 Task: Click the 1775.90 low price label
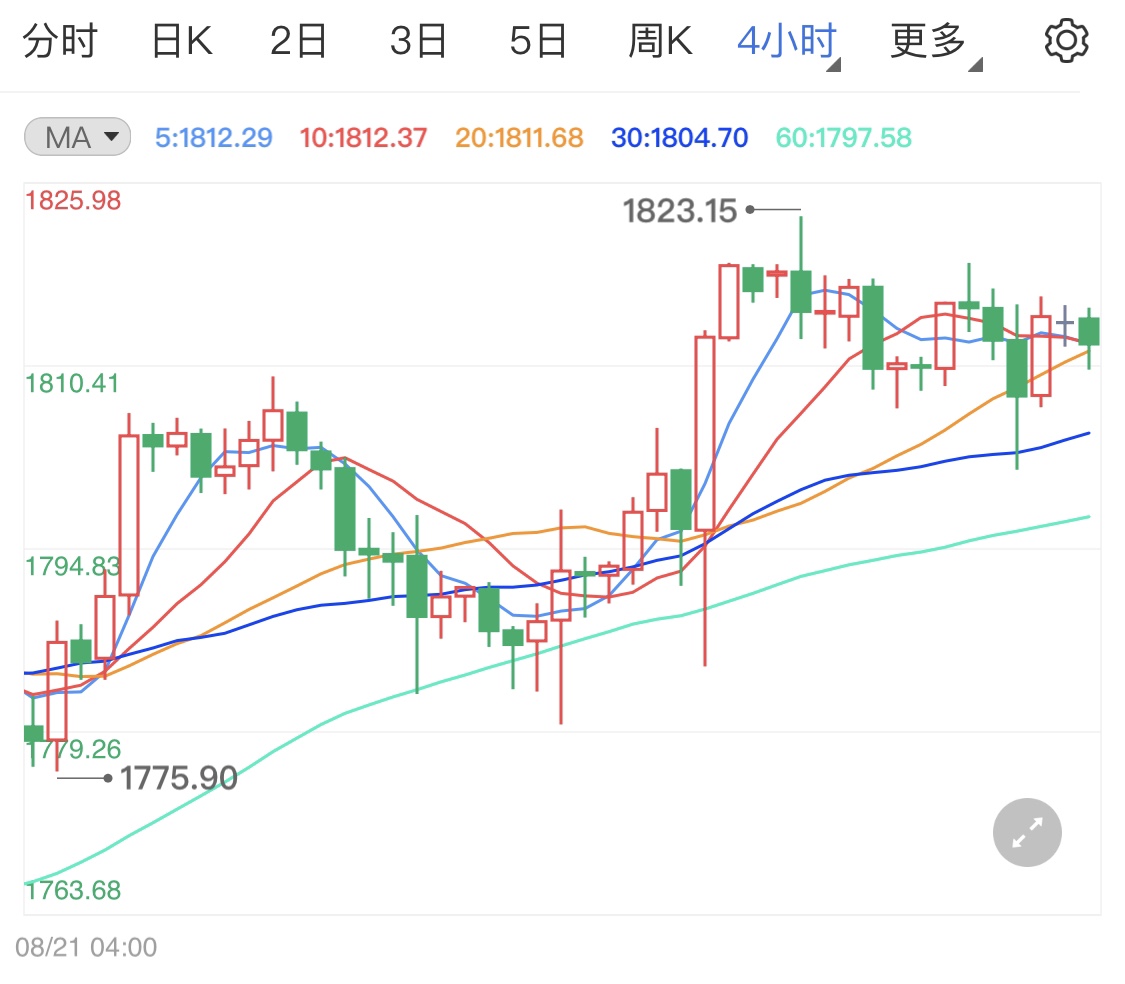tap(179, 778)
